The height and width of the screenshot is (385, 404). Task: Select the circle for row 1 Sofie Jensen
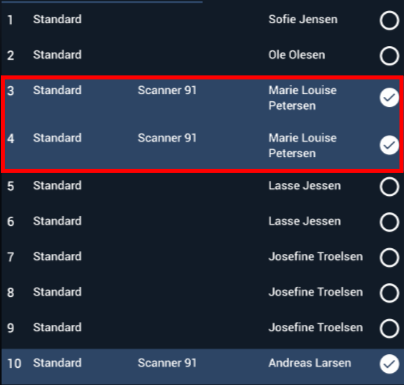[x=389, y=20]
